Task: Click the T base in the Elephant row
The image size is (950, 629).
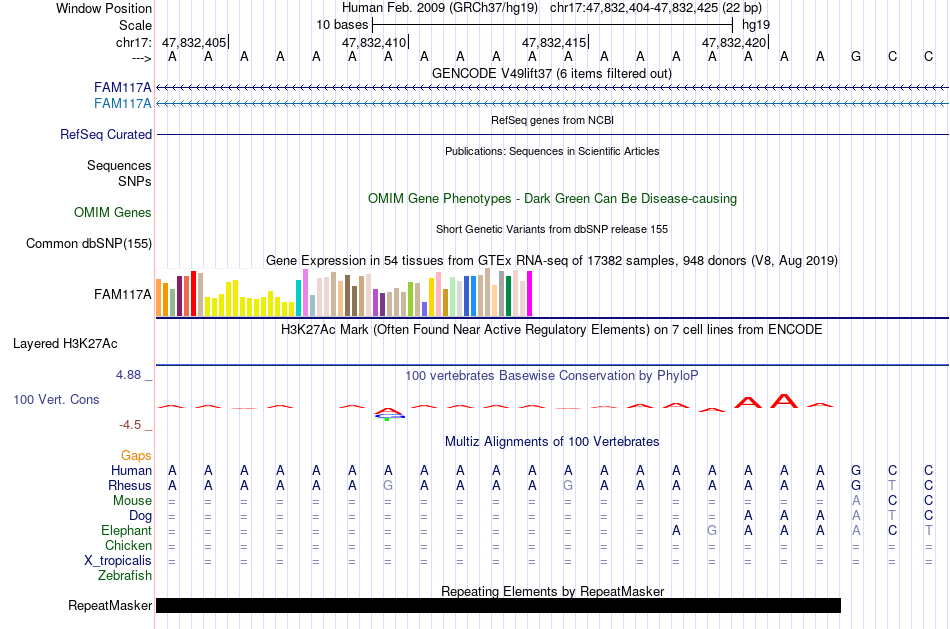Action: click(x=928, y=531)
